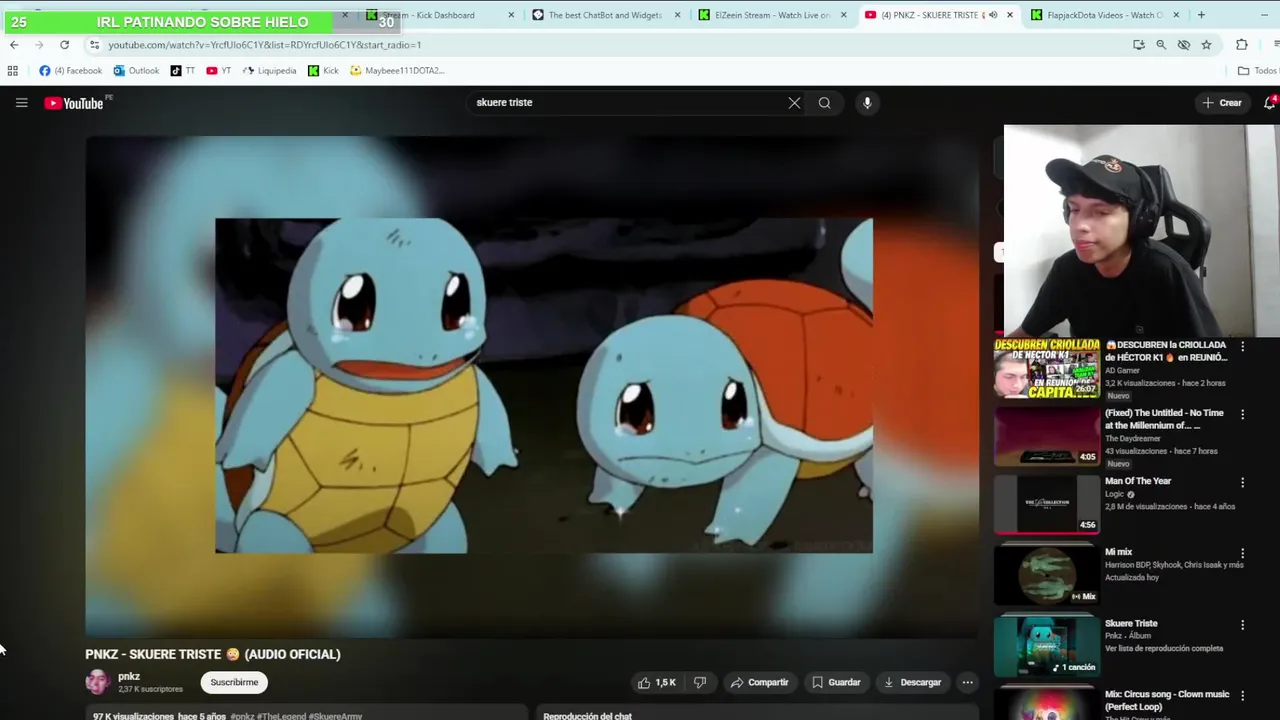Download the video with Descargar
Image resolution: width=1280 pixels, height=720 pixels.
pyautogui.click(x=911, y=682)
